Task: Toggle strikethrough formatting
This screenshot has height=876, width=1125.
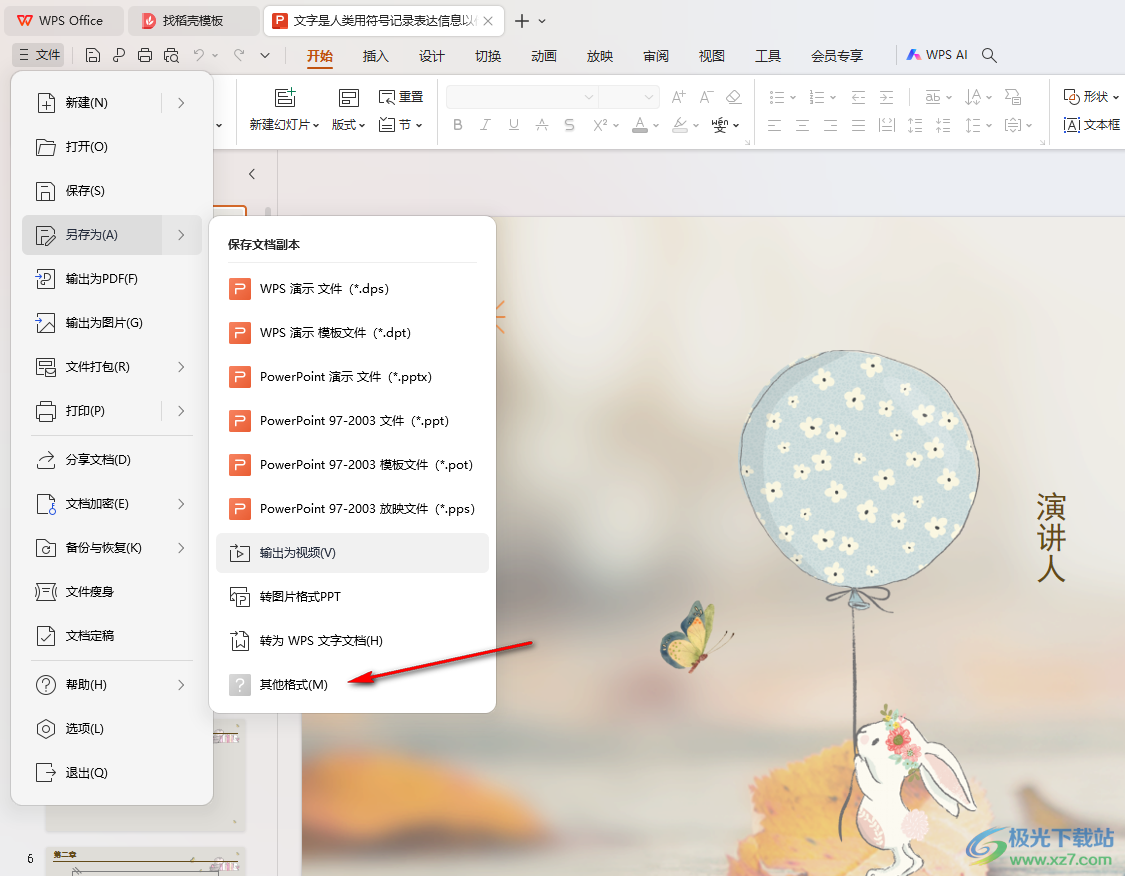Action: coord(542,125)
